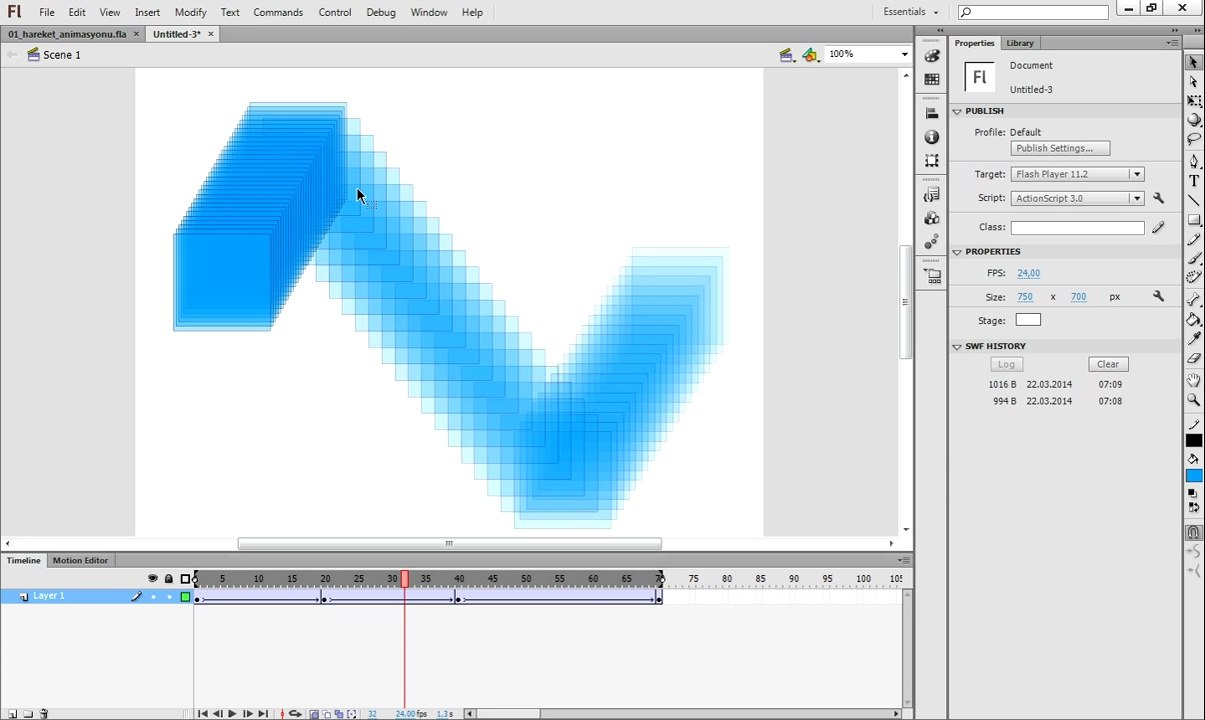Open the Edit Scene dropdown
Viewport: 1205px width, 720px height.
[788, 55]
